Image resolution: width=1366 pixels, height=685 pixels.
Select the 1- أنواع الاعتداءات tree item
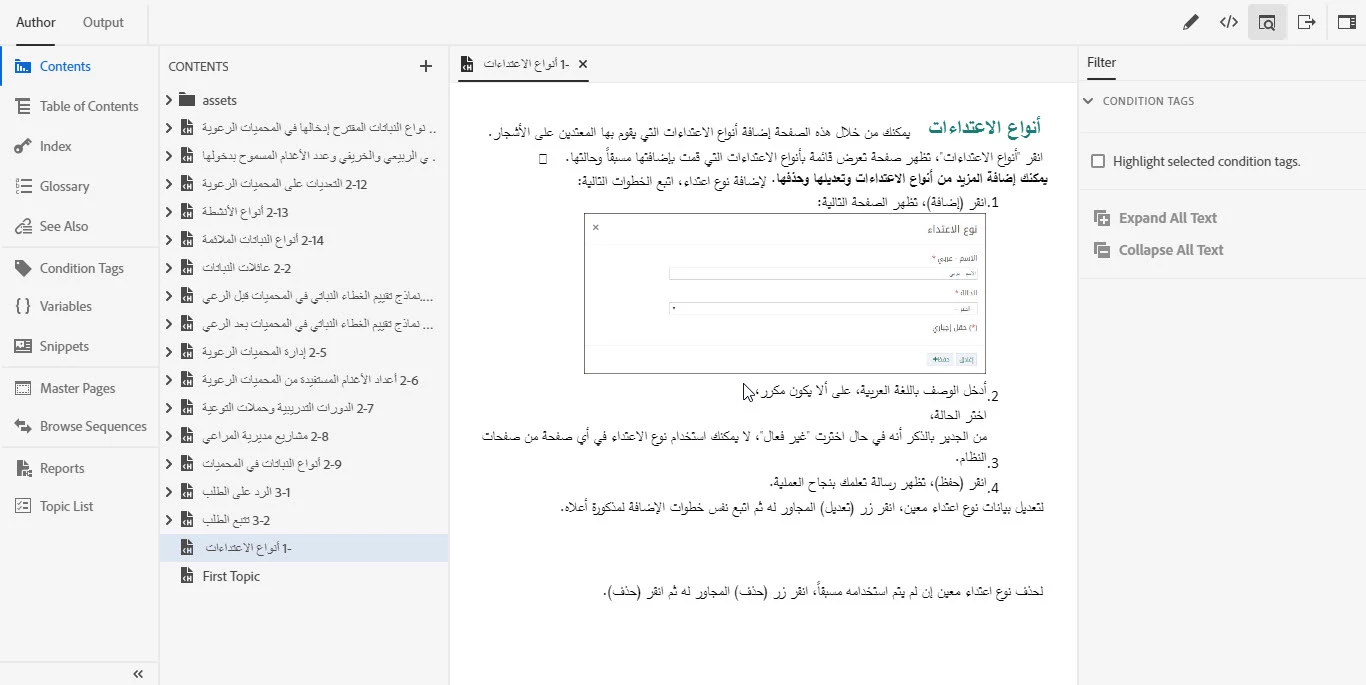click(304, 548)
